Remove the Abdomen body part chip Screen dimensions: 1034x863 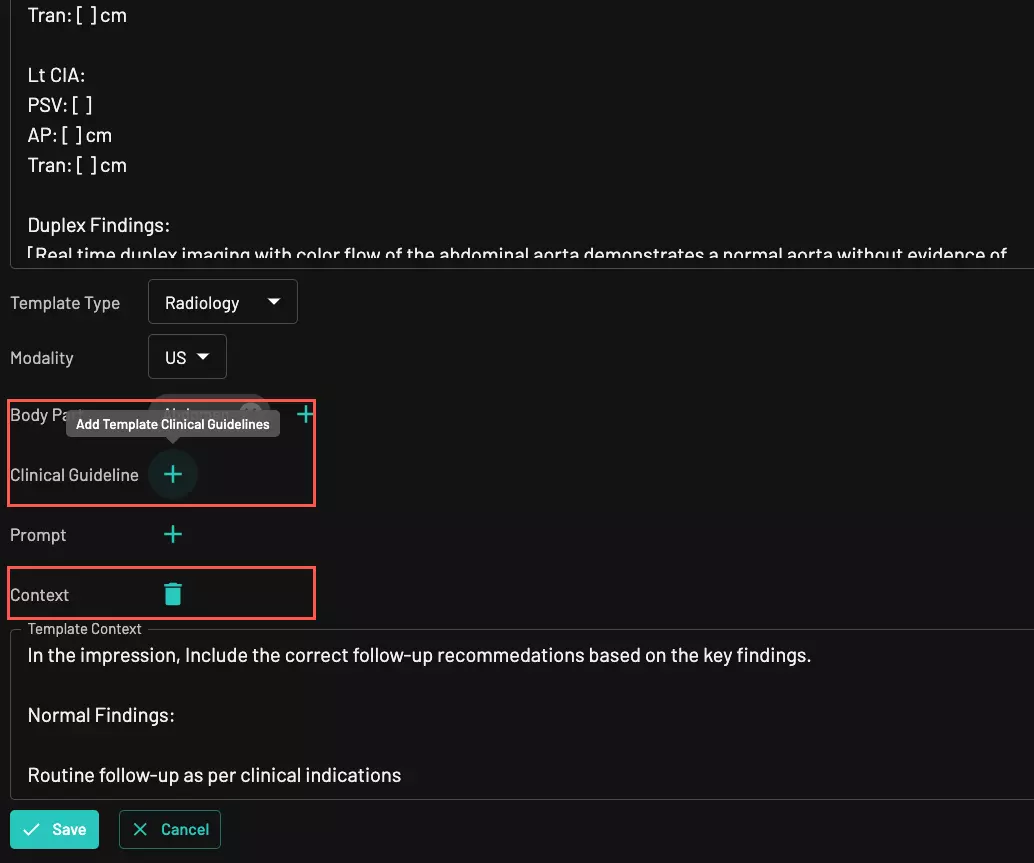pyautogui.click(x=250, y=409)
